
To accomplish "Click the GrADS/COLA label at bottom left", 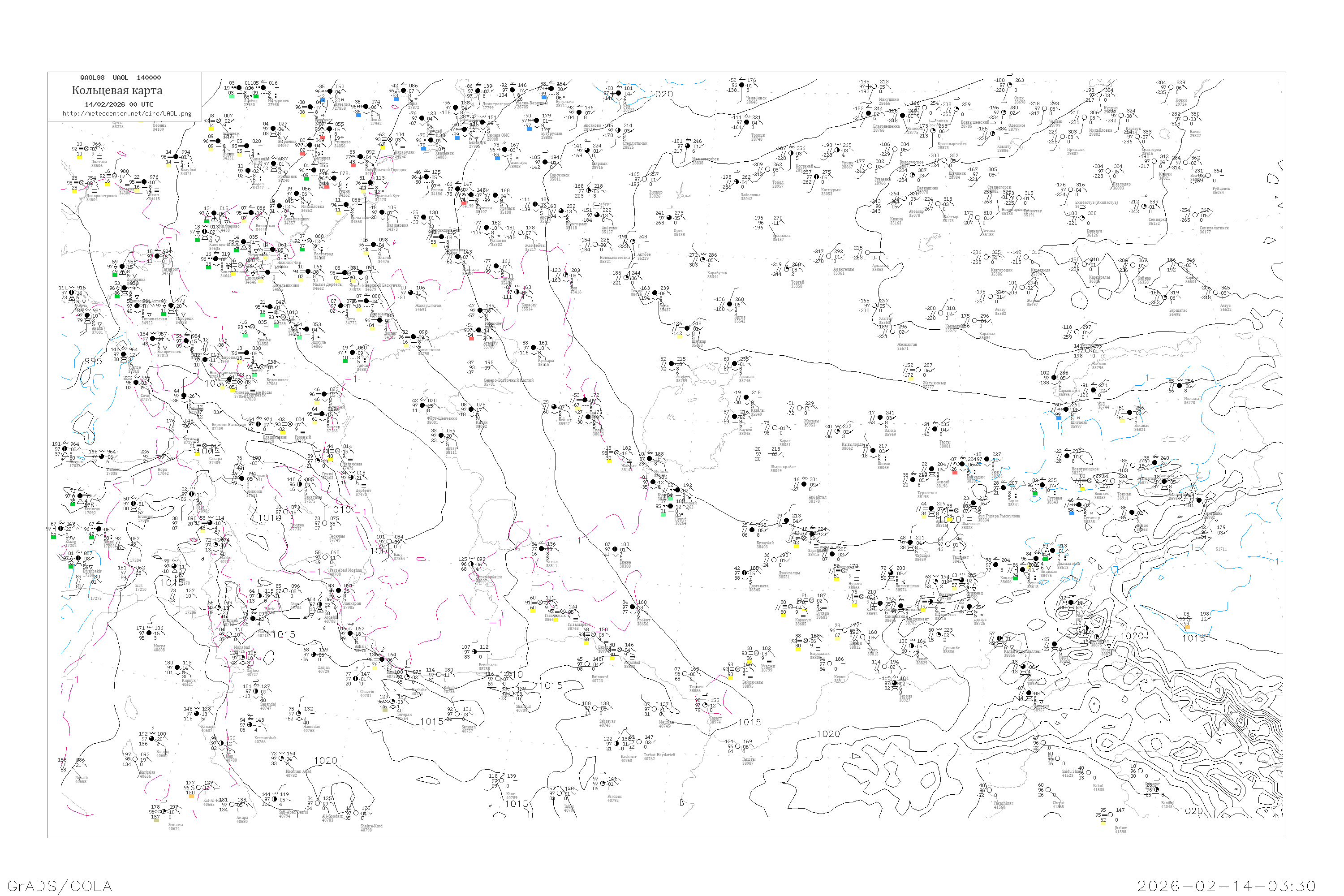I will click(60, 886).
